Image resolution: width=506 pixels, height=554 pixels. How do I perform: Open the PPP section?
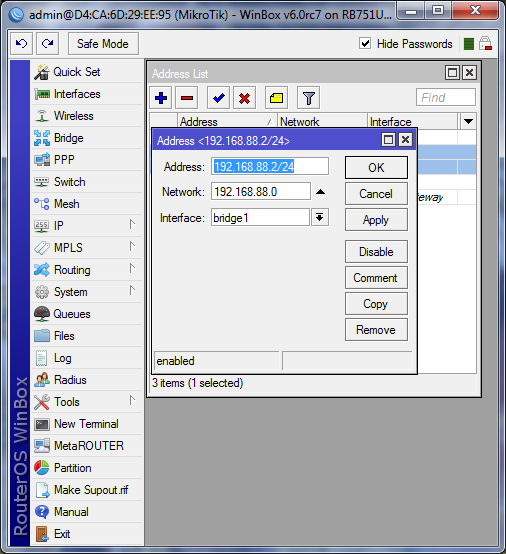pos(87,160)
